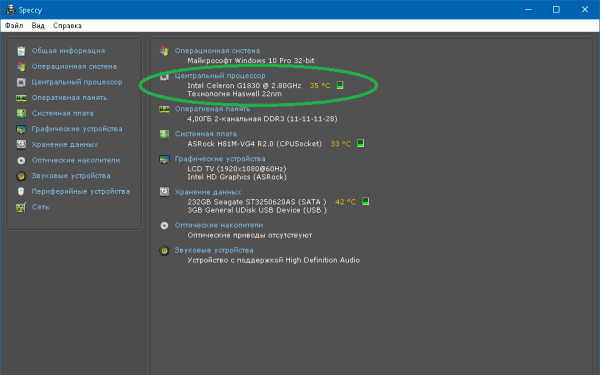600x375 pixels.
Task: Click the Общая информация sidebar icon
Action: (21, 51)
